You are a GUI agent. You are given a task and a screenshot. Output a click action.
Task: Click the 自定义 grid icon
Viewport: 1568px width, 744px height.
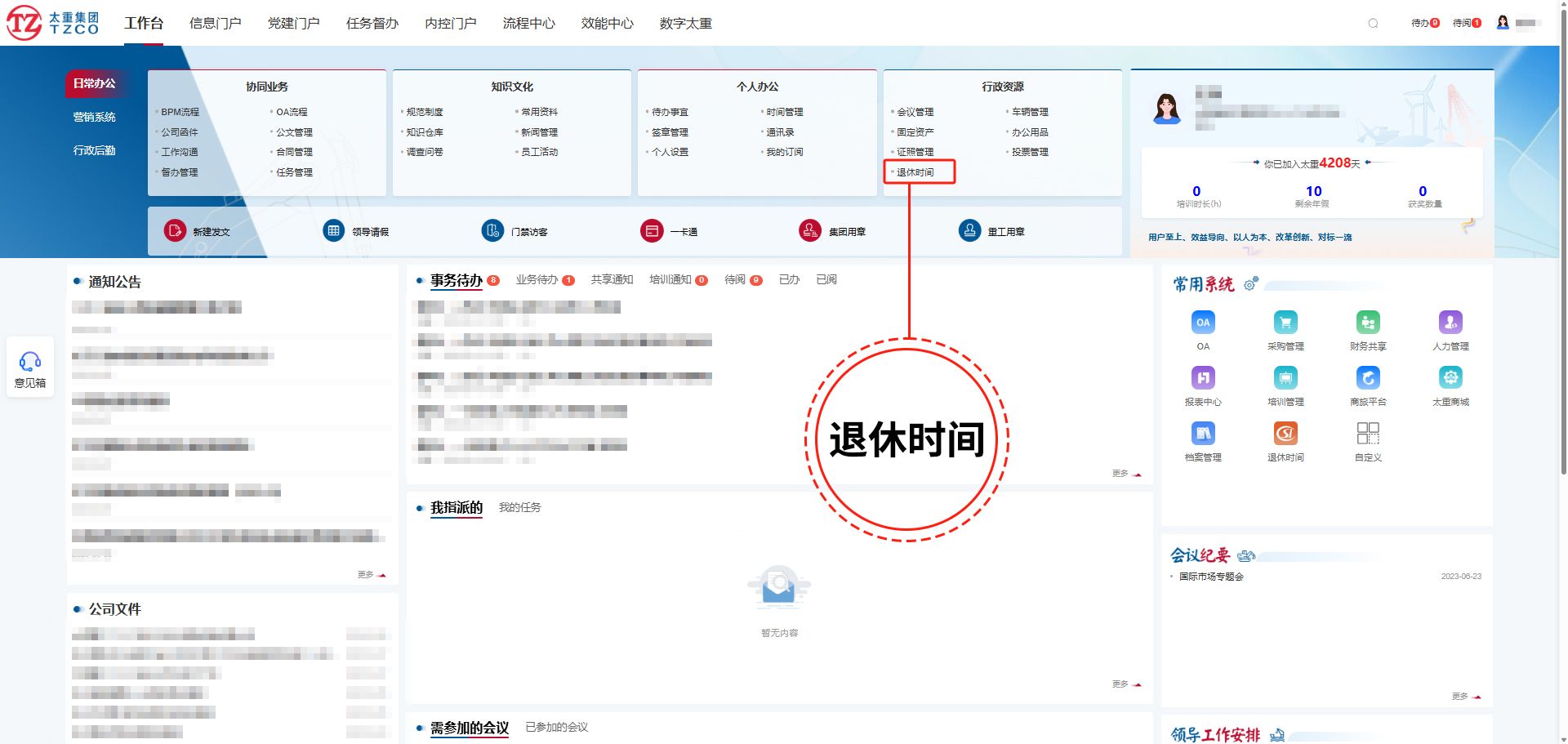pyautogui.click(x=1368, y=434)
